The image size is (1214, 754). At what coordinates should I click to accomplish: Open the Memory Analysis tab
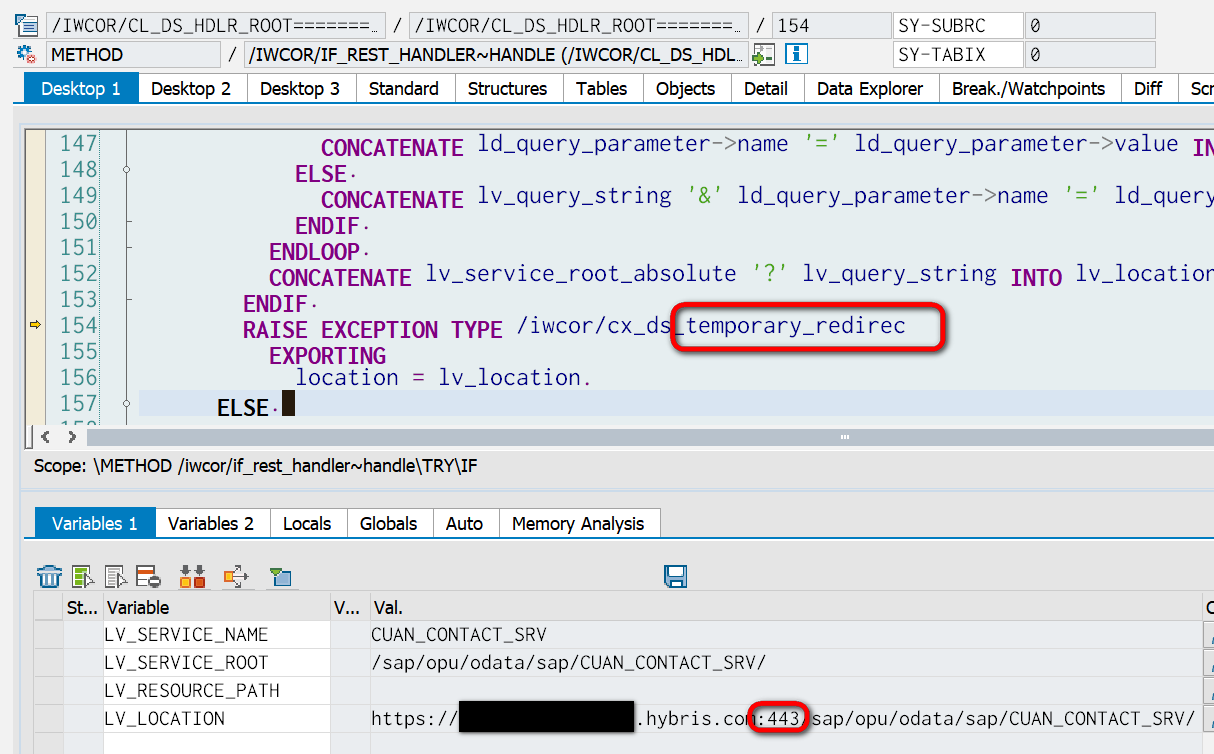click(578, 523)
